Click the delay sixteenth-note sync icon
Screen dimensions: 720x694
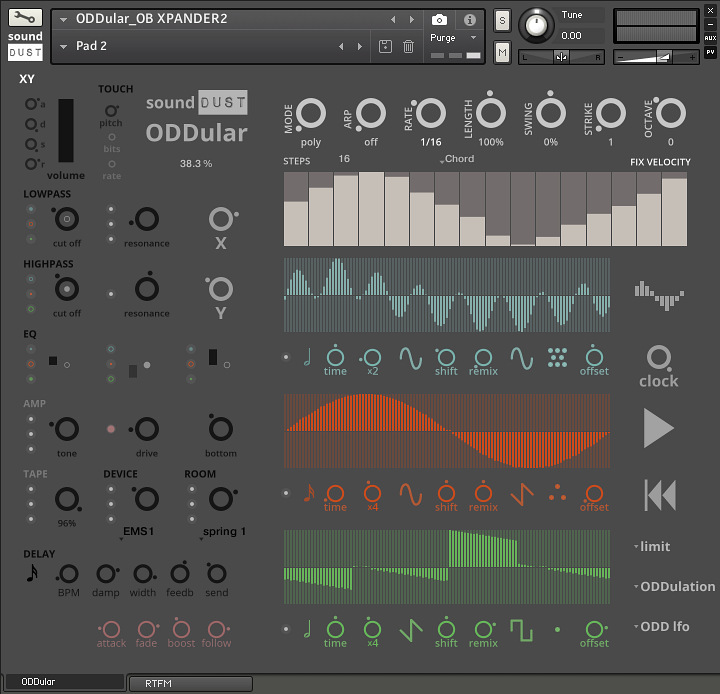coord(32,573)
